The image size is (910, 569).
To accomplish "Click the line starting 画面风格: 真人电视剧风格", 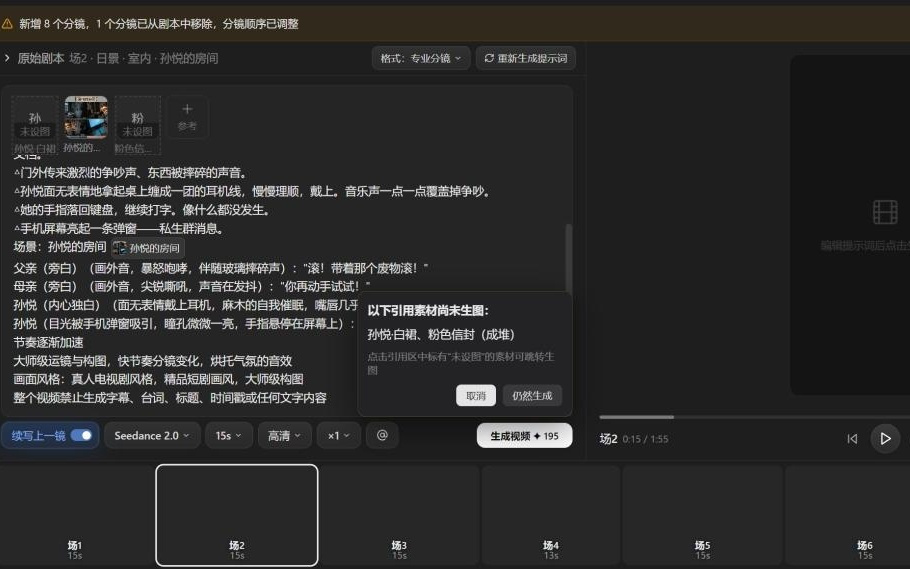I will pos(158,379).
